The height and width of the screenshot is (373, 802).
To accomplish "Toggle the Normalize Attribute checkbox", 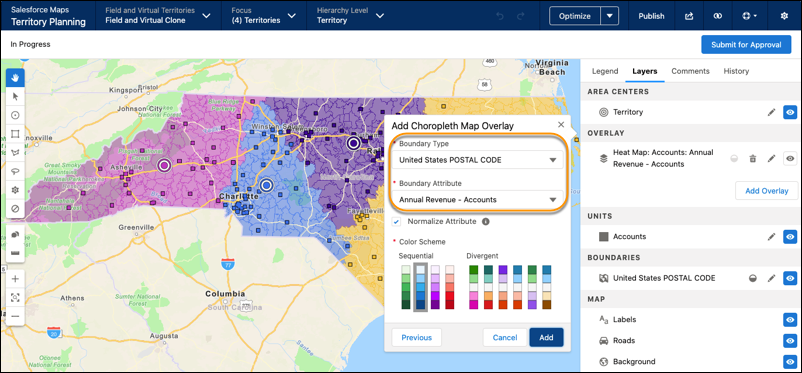I will pos(396,222).
